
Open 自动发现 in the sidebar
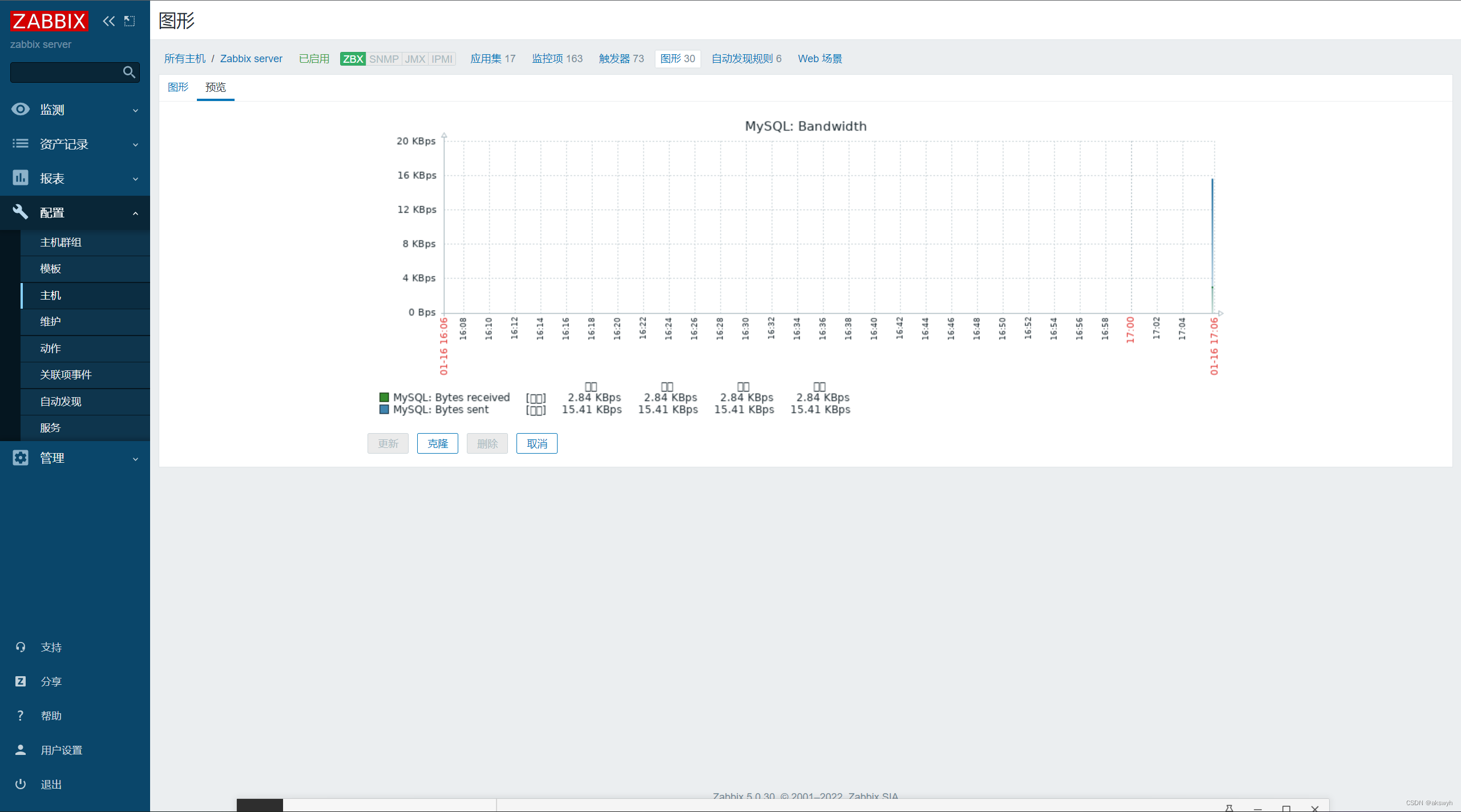pyautogui.click(x=86, y=402)
